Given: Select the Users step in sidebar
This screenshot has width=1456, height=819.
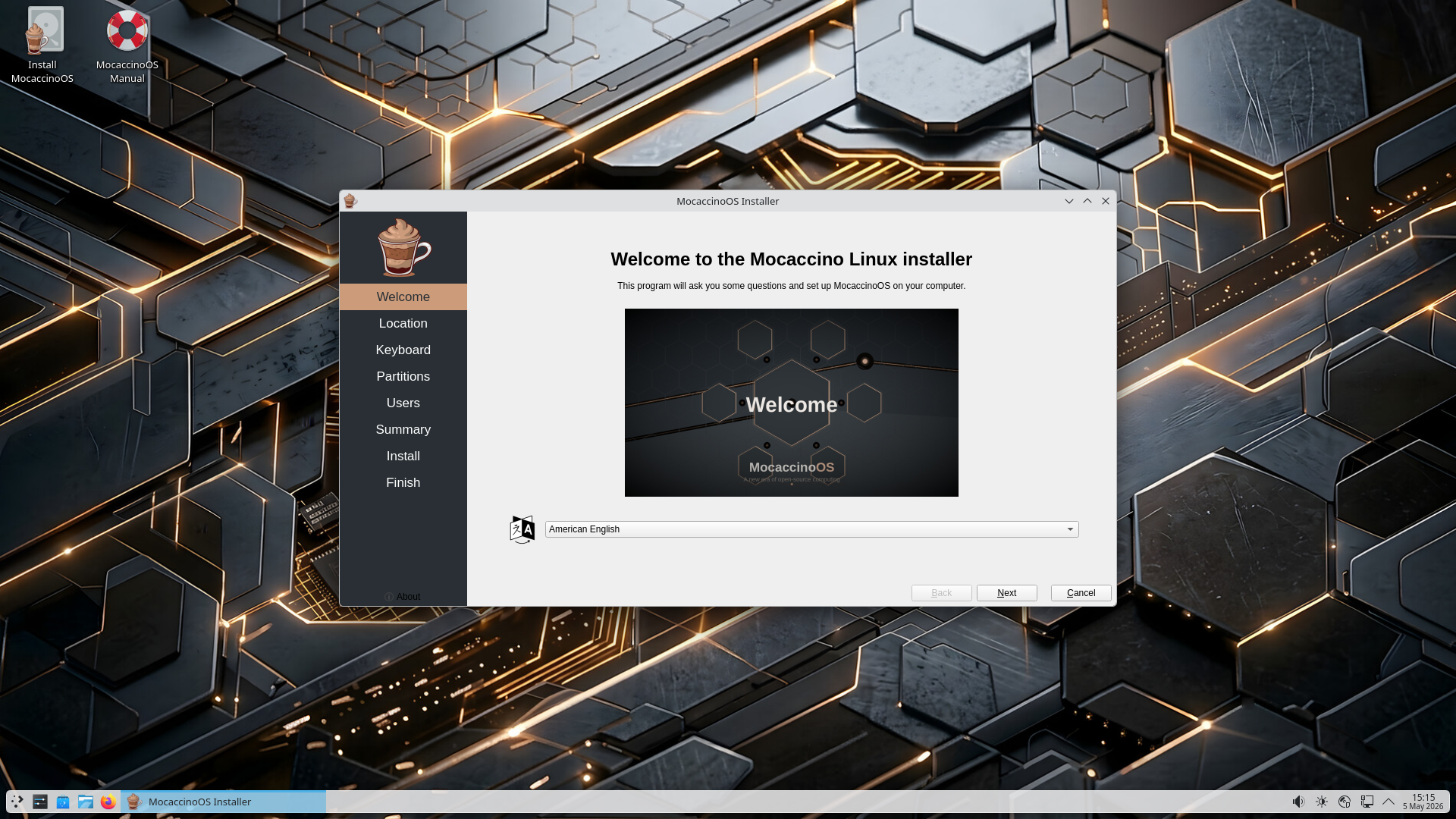Looking at the screenshot, I should coord(403,403).
